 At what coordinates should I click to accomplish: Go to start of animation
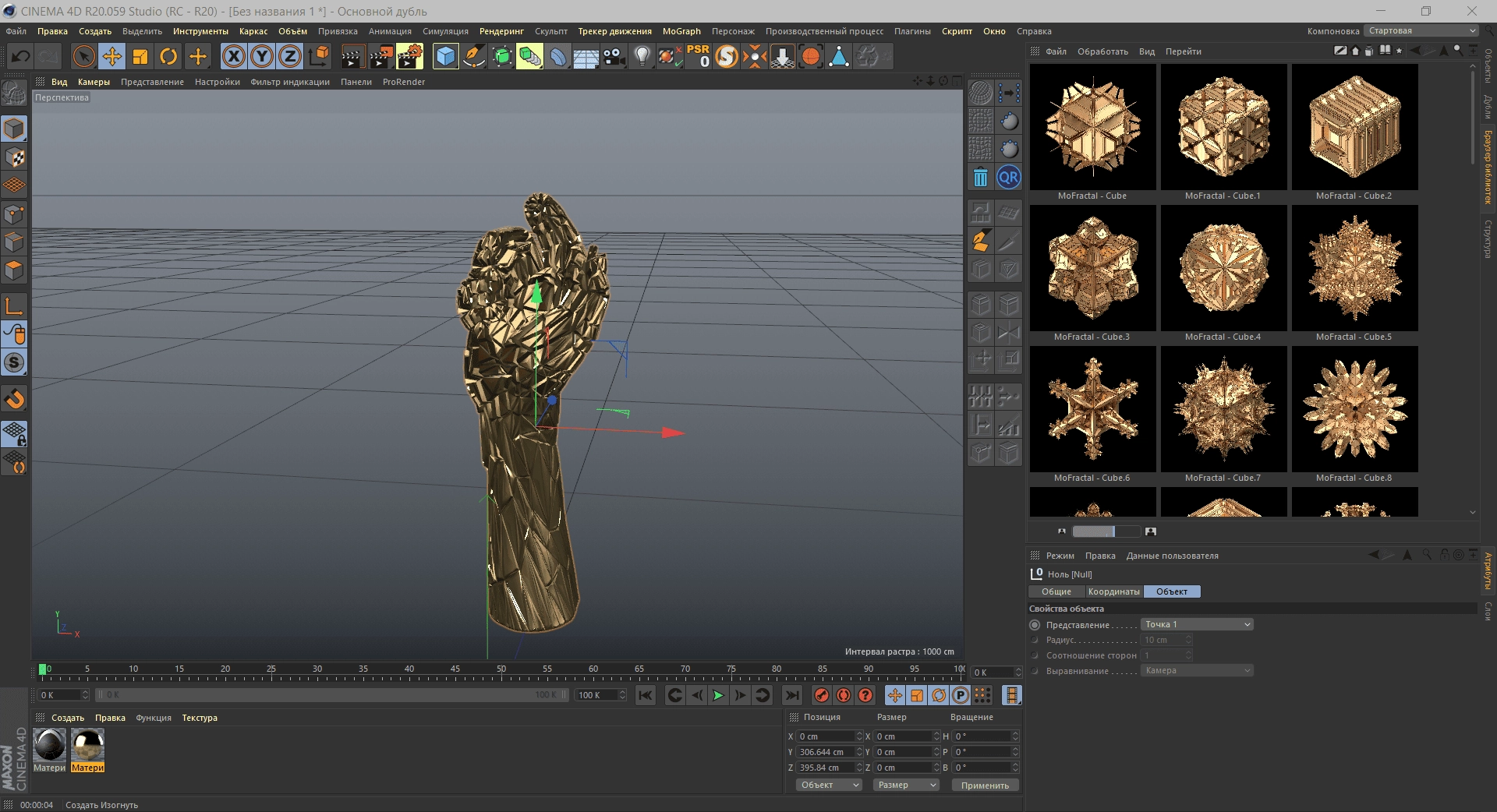[646, 695]
